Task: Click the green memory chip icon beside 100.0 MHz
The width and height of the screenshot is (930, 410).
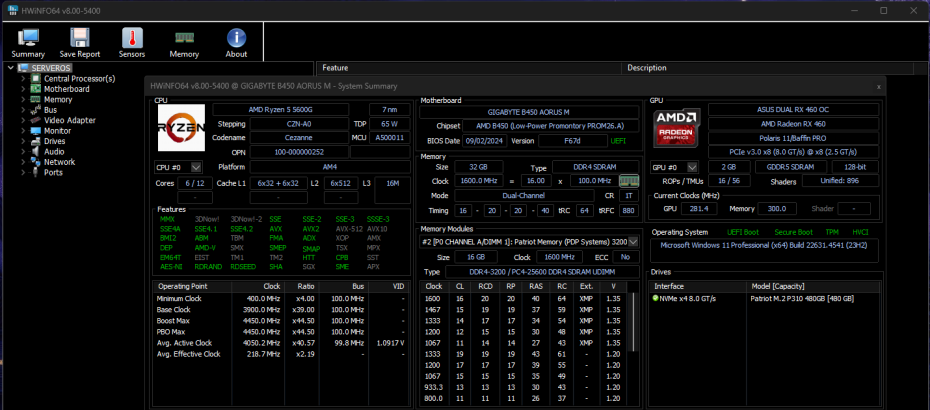Action: point(629,181)
